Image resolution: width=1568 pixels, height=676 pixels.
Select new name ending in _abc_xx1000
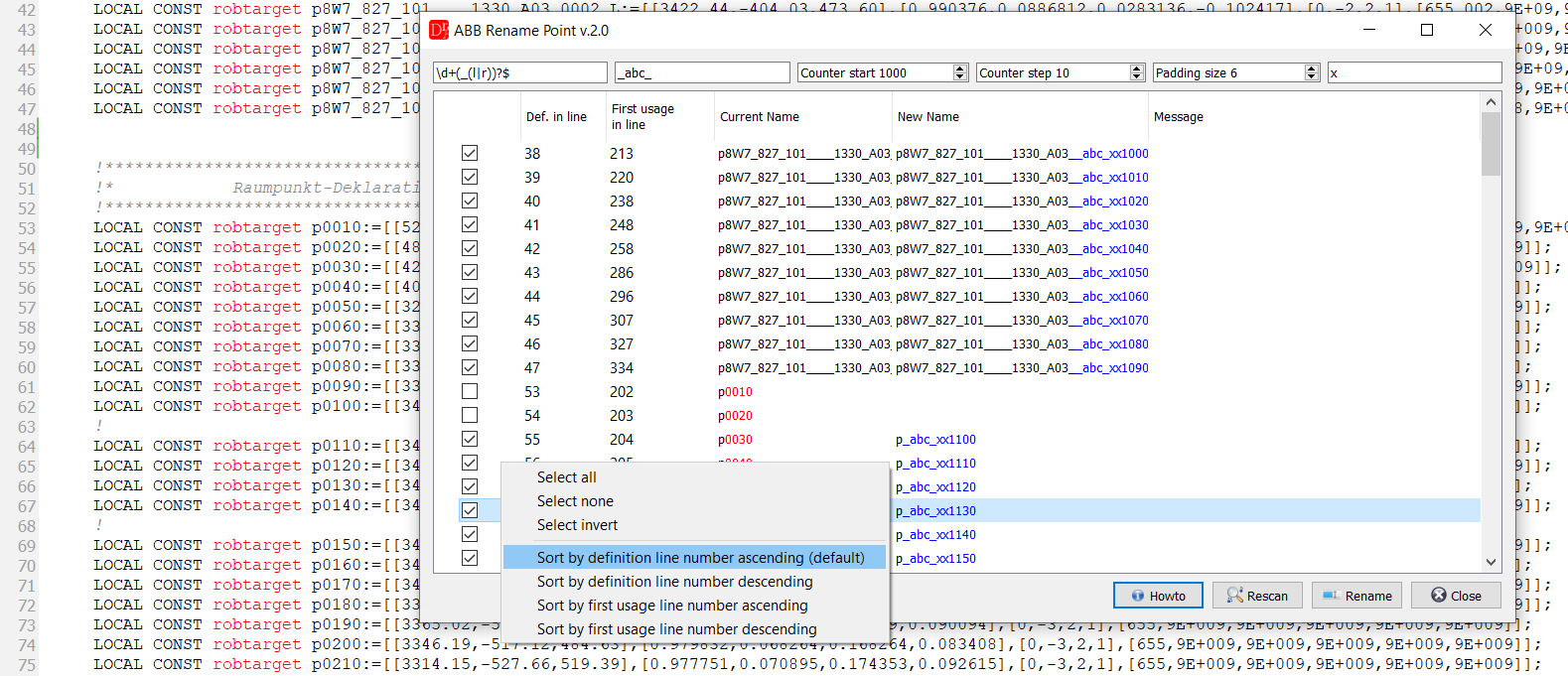click(x=1022, y=154)
